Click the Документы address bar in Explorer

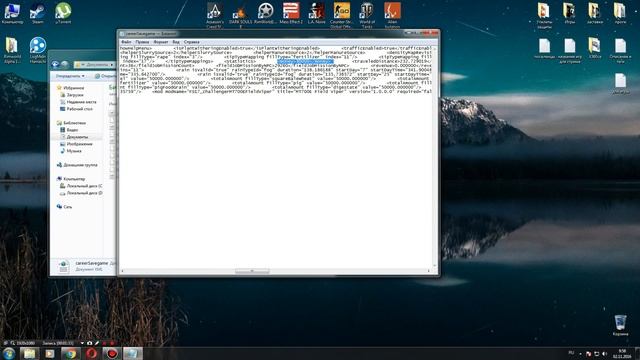pyautogui.click(x=95, y=64)
